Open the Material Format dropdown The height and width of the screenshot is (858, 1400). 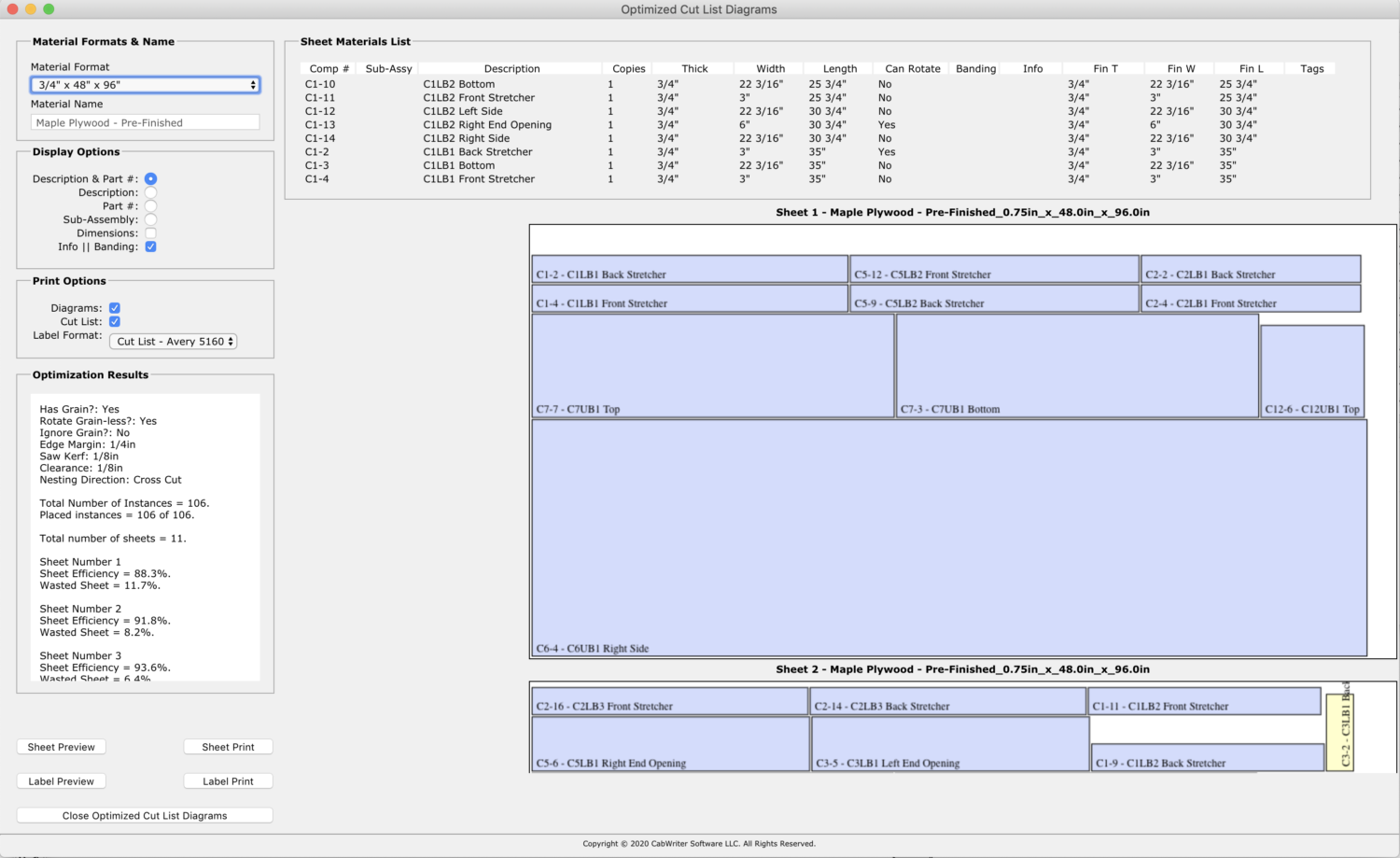(x=145, y=85)
